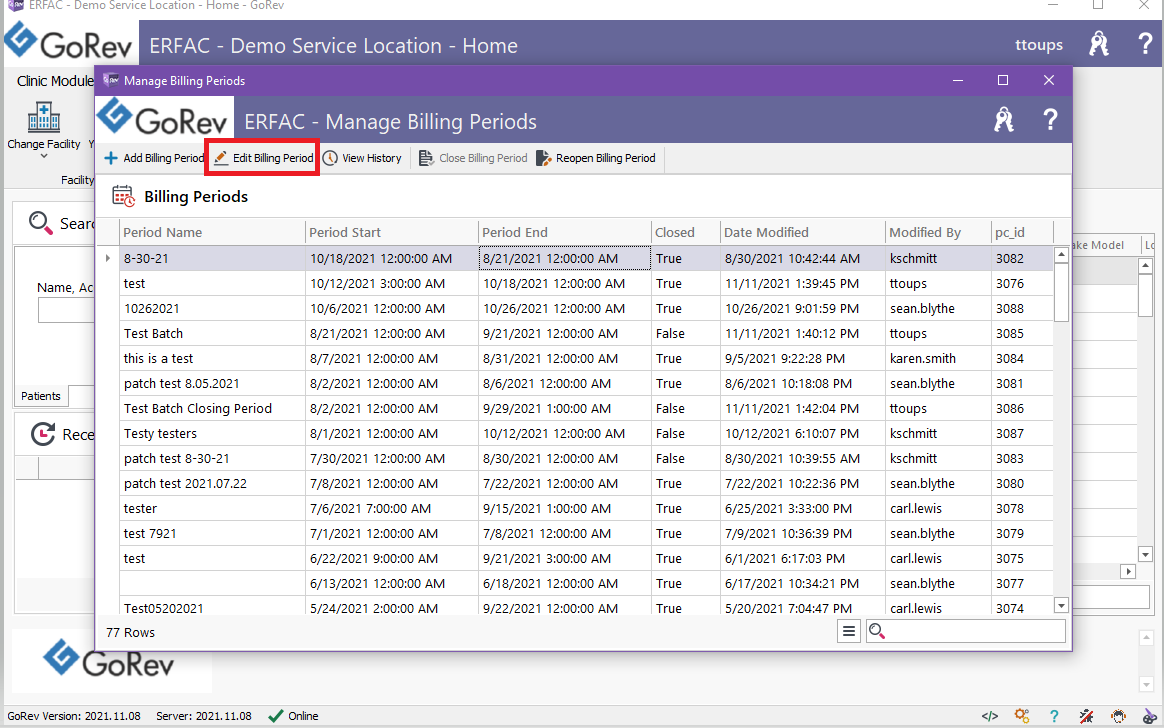Click the scroll right arrow in the Home window grid
This screenshot has width=1164, height=728.
pyautogui.click(x=1128, y=571)
